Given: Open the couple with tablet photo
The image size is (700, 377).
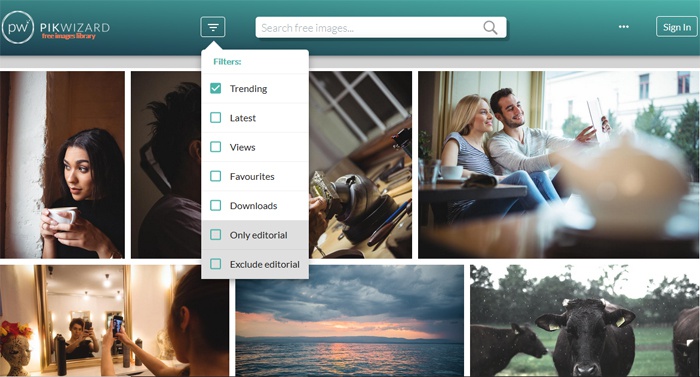Looking at the screenshot, I should (558, 165).
